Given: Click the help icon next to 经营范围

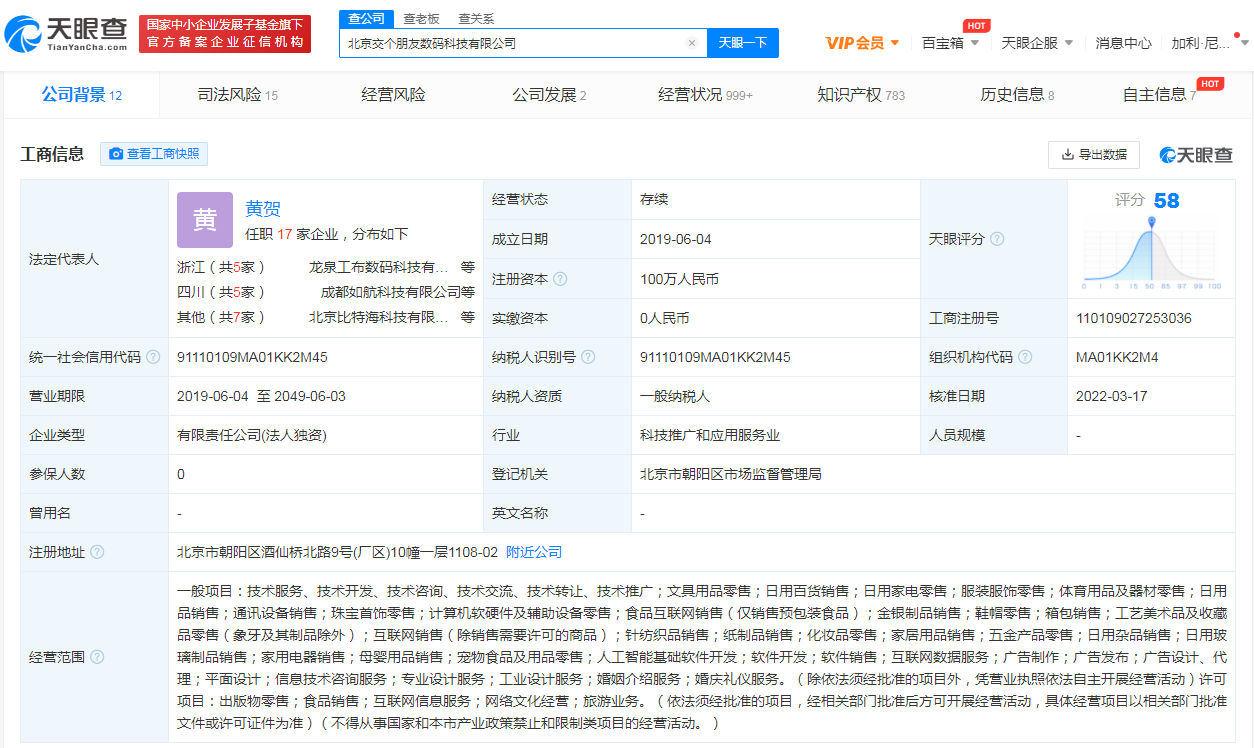Looking at the screenshot, I should pos(97,657).
